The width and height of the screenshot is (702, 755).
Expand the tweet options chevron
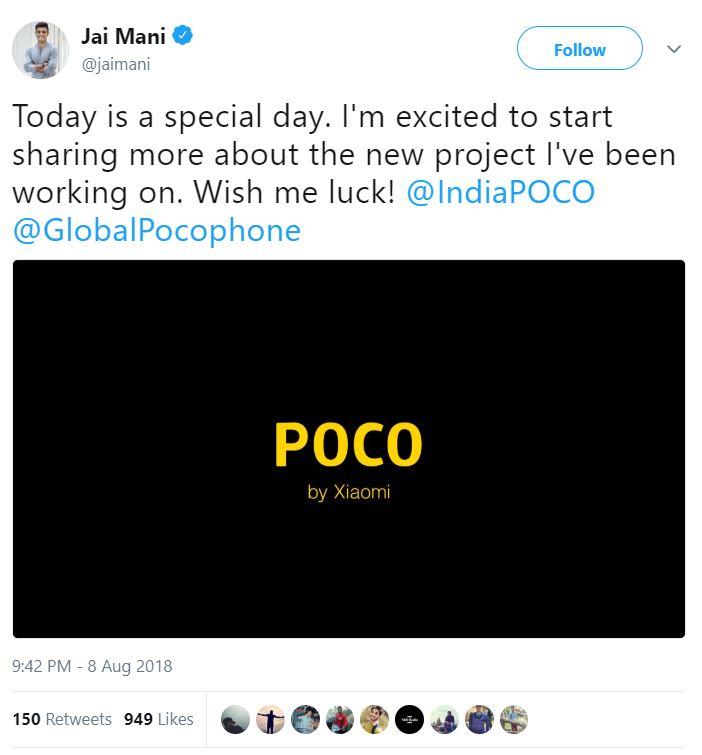674,49
